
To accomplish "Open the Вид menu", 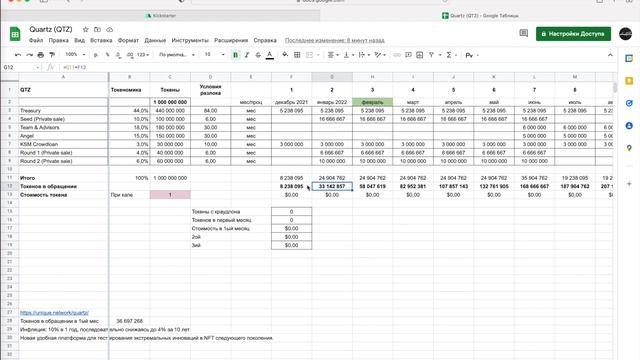I will [x=79, y=40].
